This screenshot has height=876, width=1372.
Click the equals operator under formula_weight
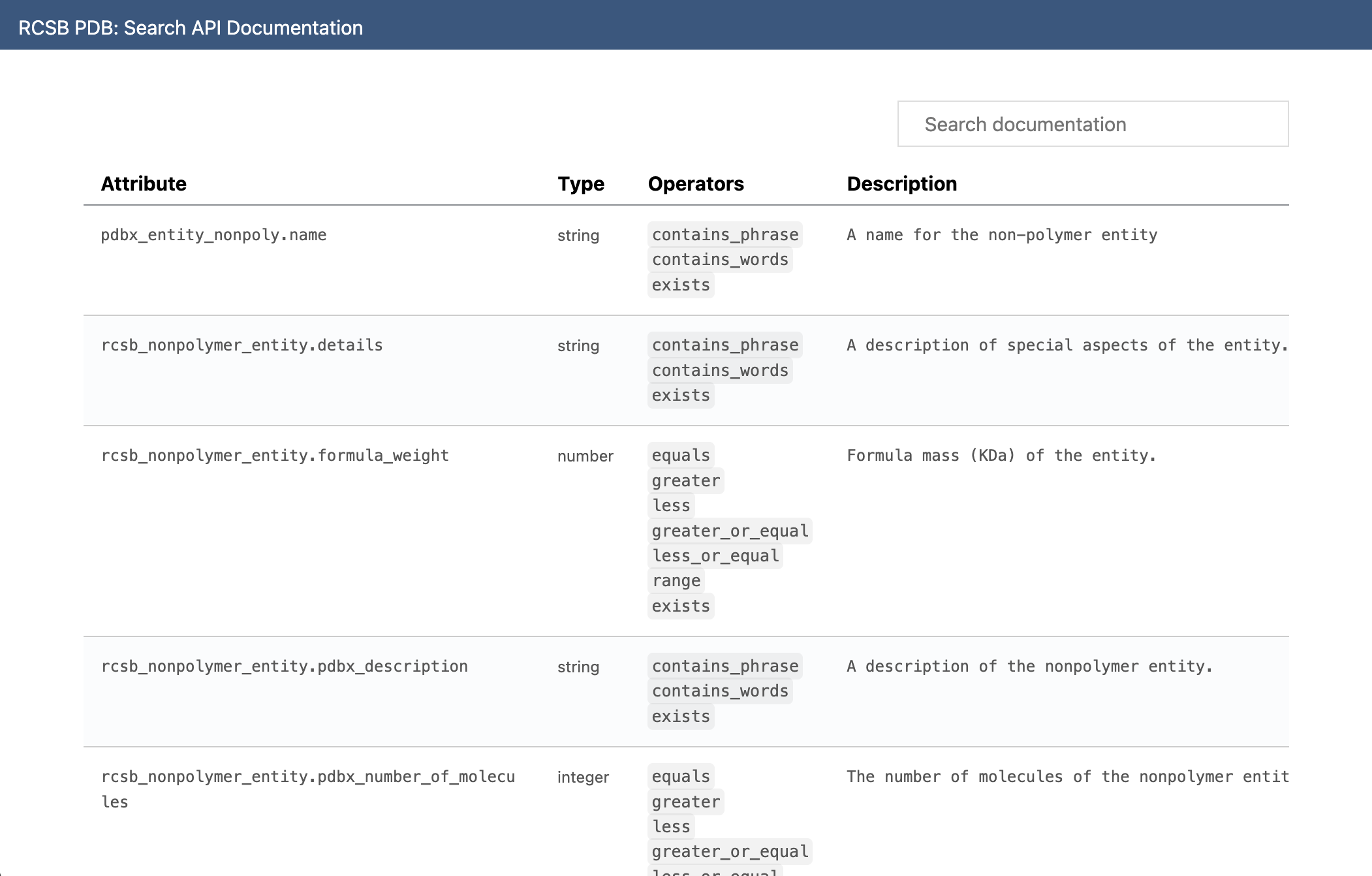pos(680,456)
